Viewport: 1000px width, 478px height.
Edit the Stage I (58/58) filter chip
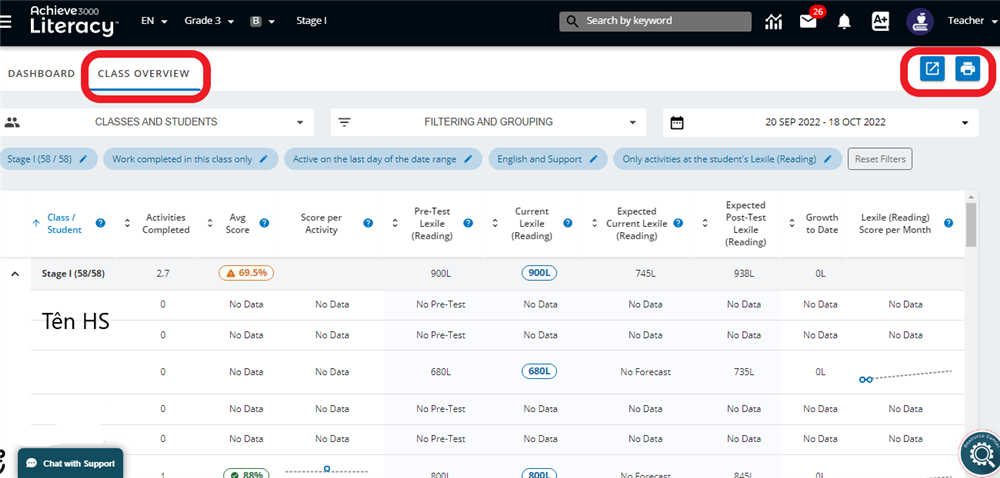point(84,159)
